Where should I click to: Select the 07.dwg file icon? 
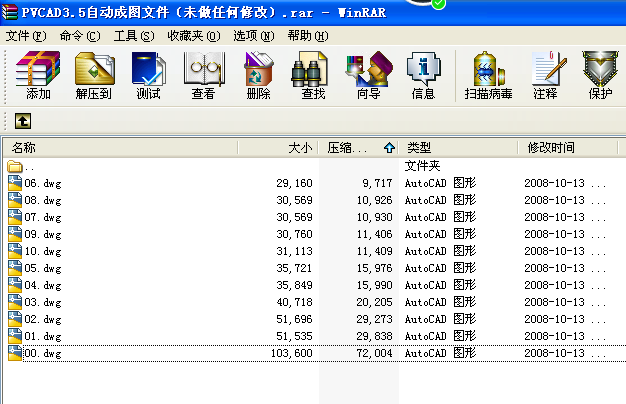click(x=15, y=217)
